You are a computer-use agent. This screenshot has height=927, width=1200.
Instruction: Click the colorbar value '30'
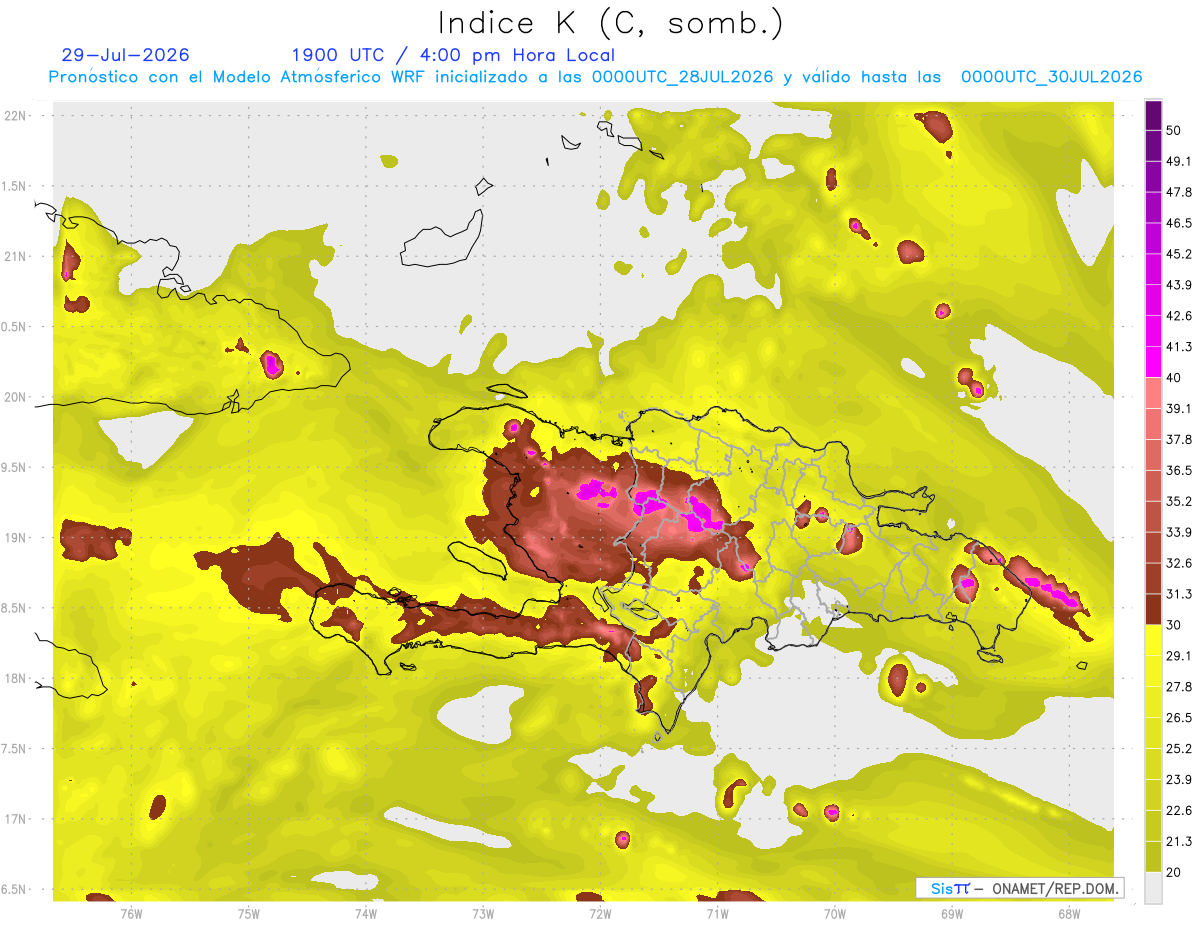pyautogui.click(x=1174, y=625)
